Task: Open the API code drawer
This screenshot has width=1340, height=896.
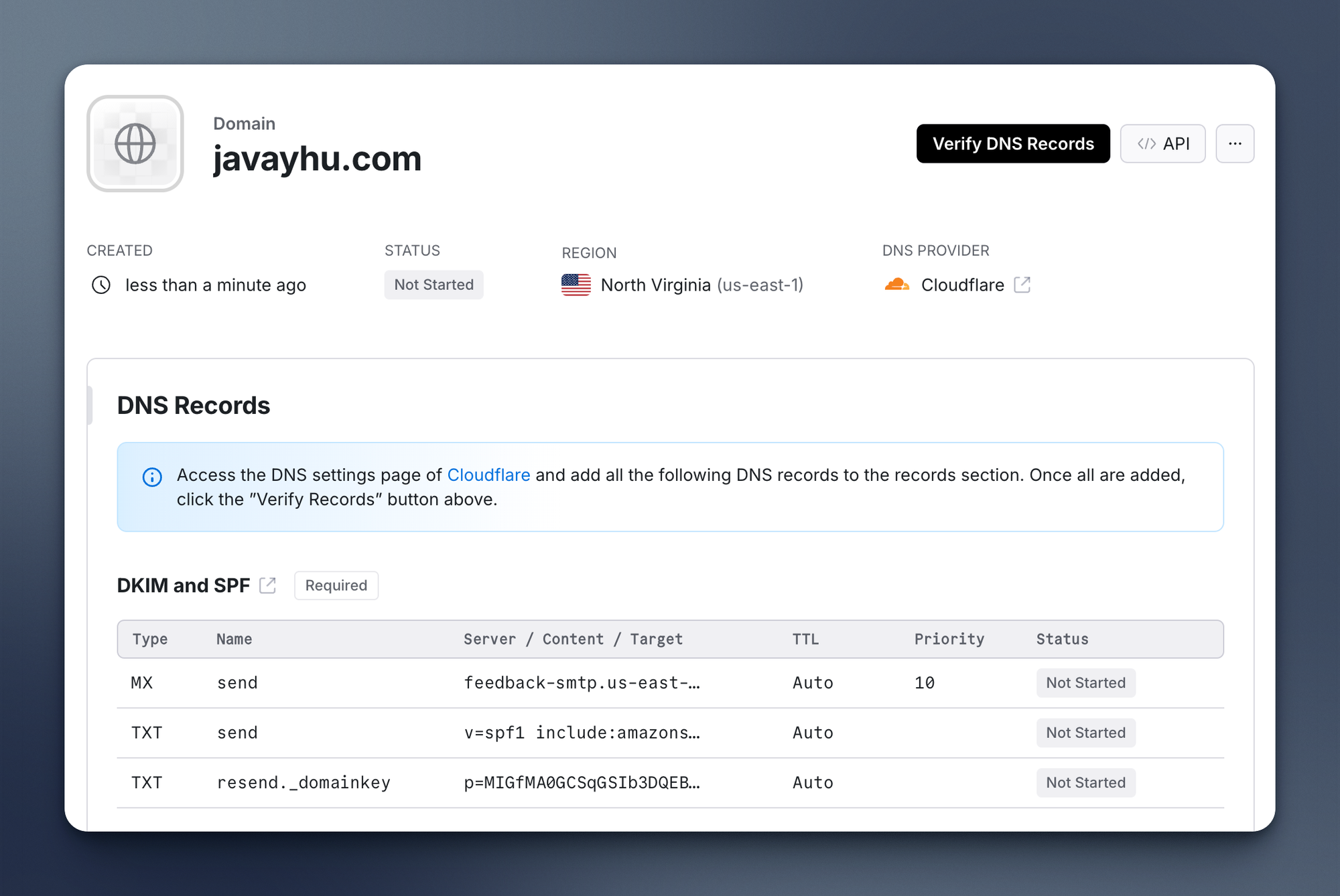Action: coord(1162,143)
